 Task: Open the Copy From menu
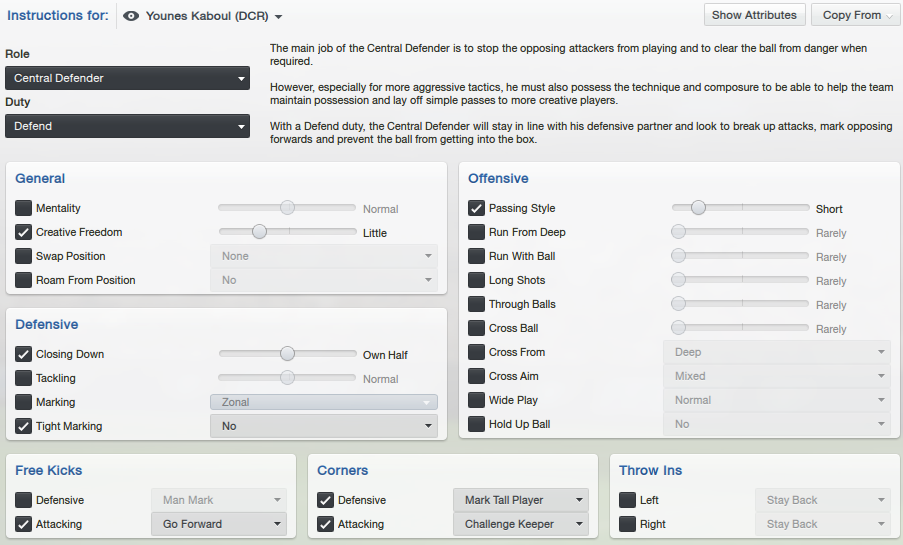pyautogui.click(x=856, y=15)
